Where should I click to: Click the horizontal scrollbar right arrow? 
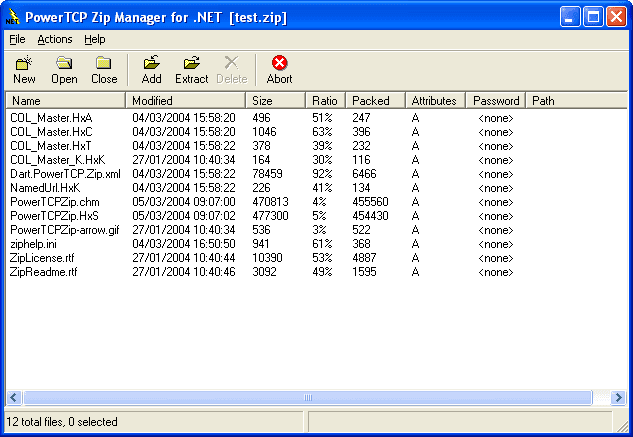coord(618,397)
